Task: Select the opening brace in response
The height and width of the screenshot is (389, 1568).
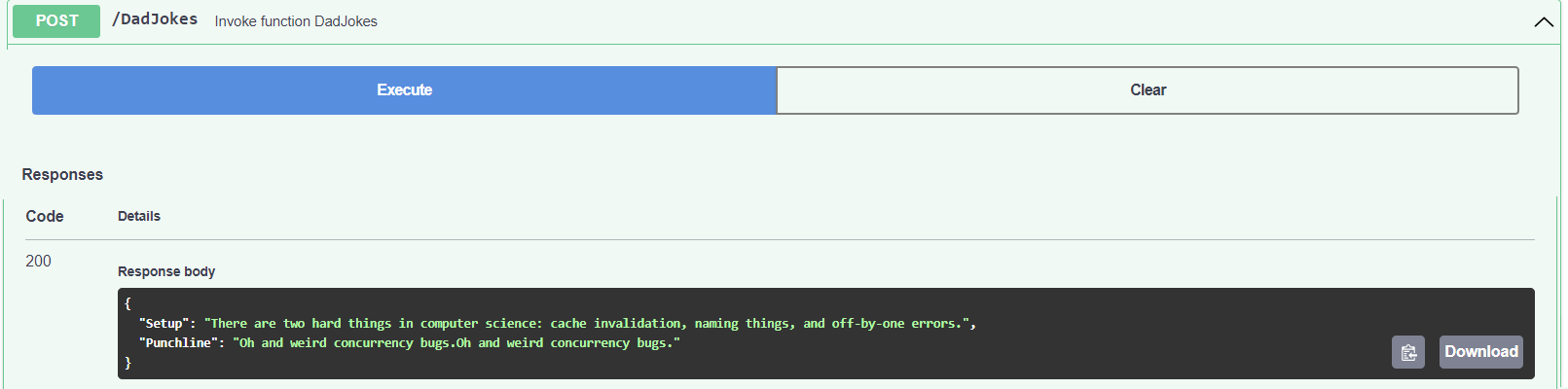Action: coord(128,303)
